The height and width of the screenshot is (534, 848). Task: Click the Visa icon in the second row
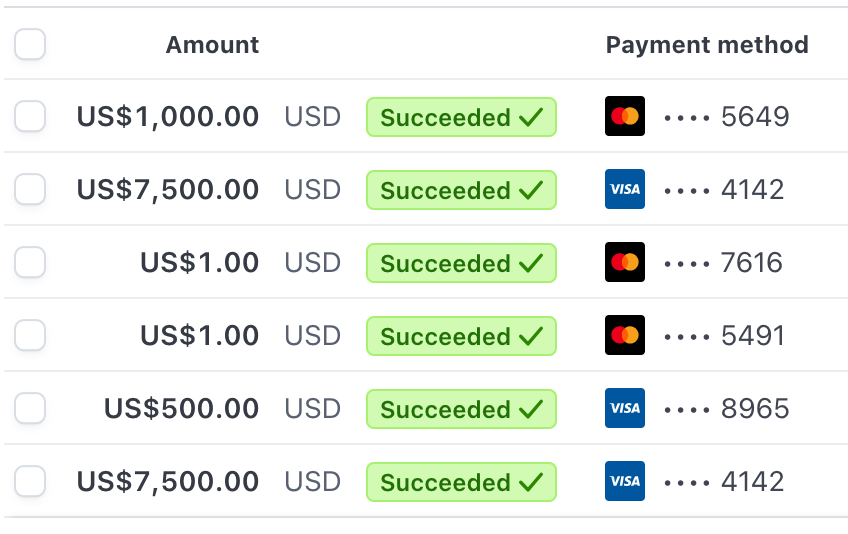point(625,189)
